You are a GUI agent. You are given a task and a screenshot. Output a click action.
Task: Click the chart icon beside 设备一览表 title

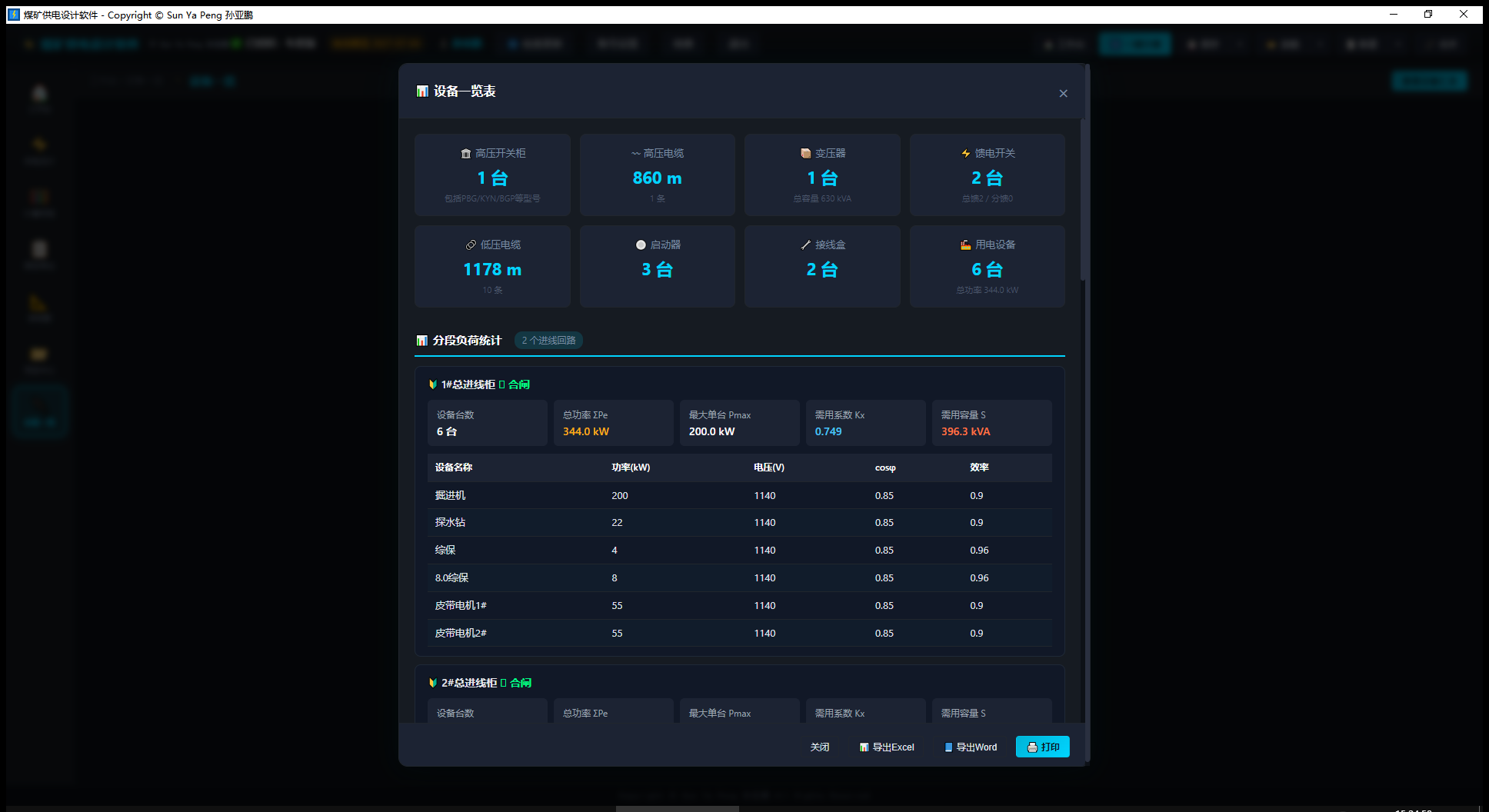pyautogui.click(x=422, y=92)
